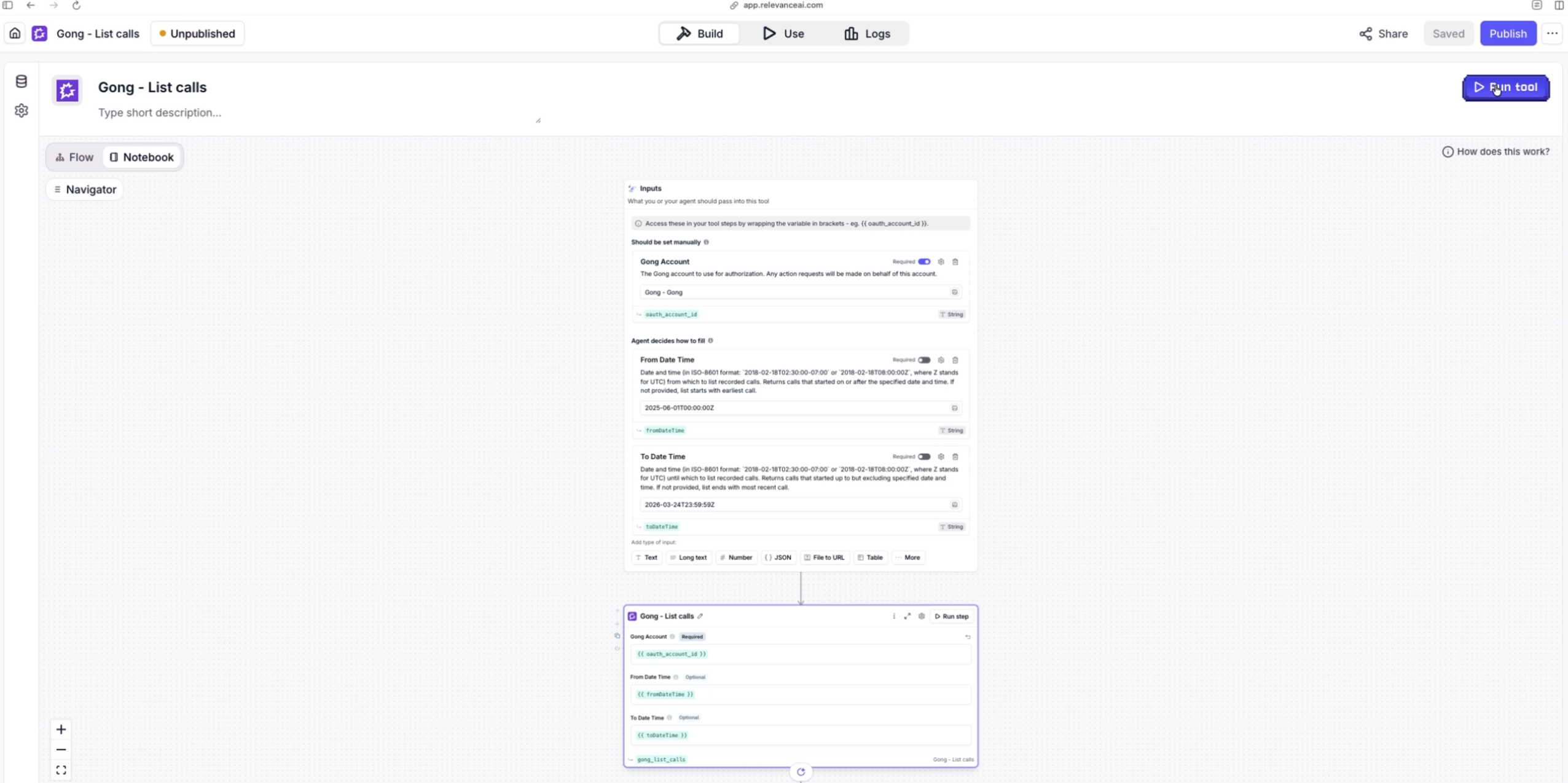Switch to the Logs tab
Image resolution: width=1568 pixels, height=783 pixels.
(867, 34)
